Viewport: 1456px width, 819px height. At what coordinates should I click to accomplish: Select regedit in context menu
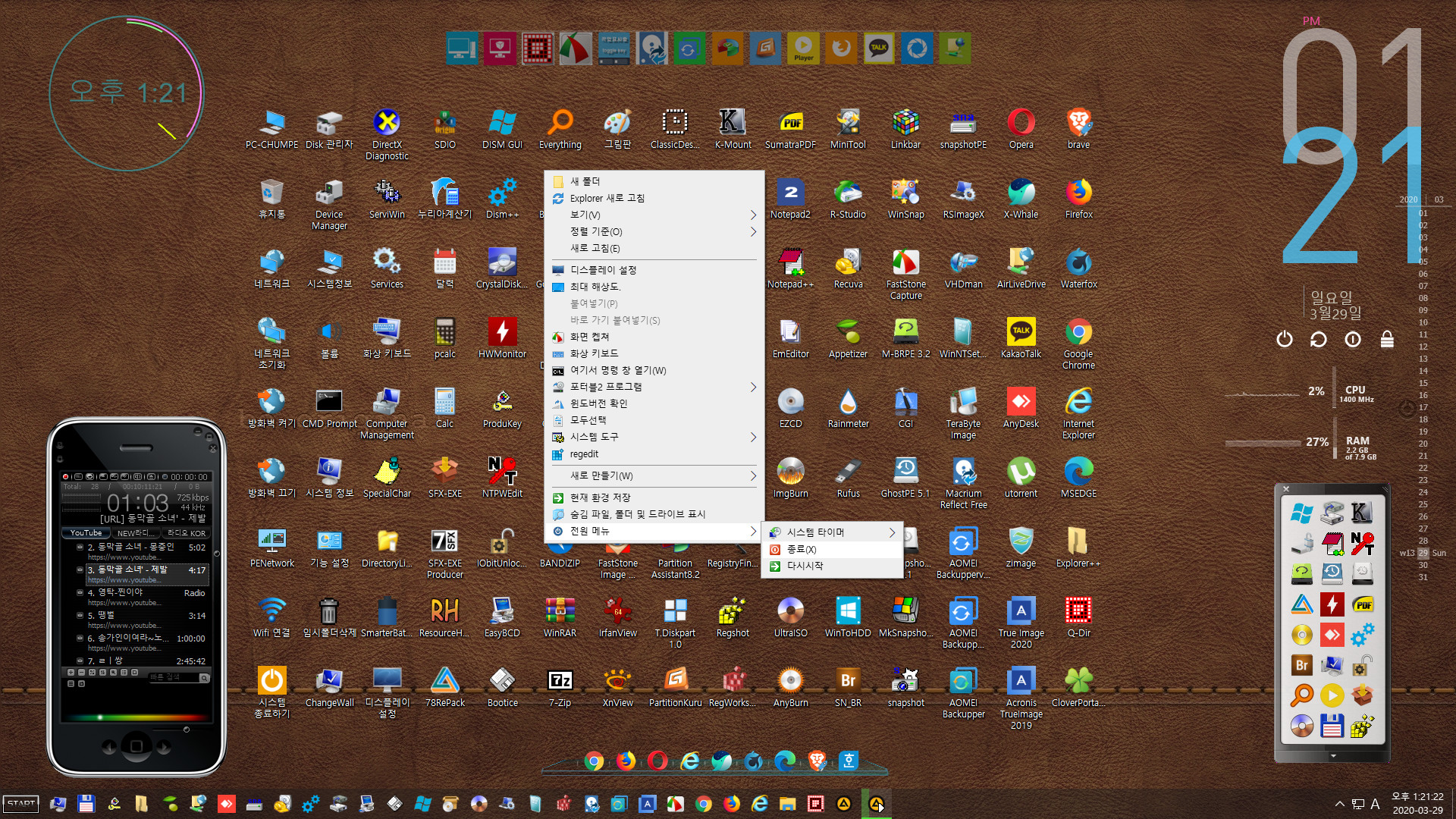point(654,453)
